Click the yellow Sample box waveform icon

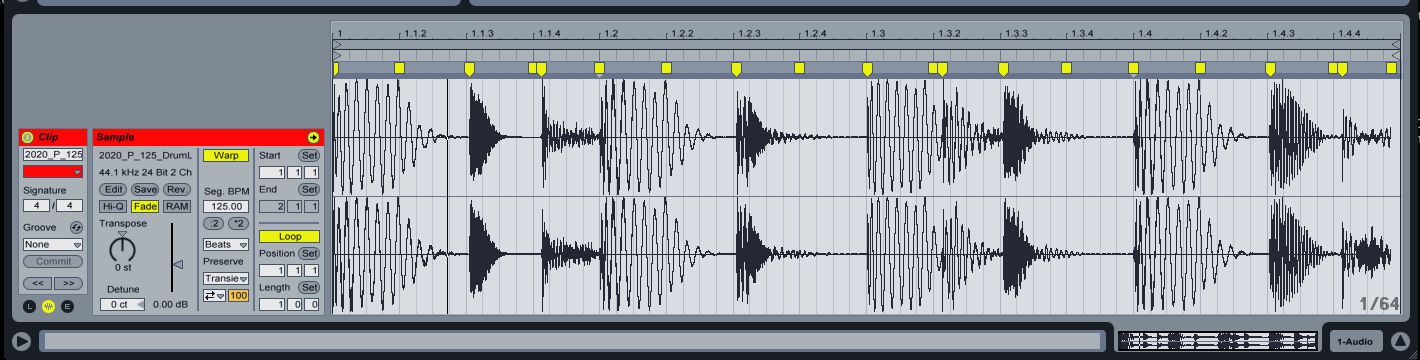click(x=48, y=306)
